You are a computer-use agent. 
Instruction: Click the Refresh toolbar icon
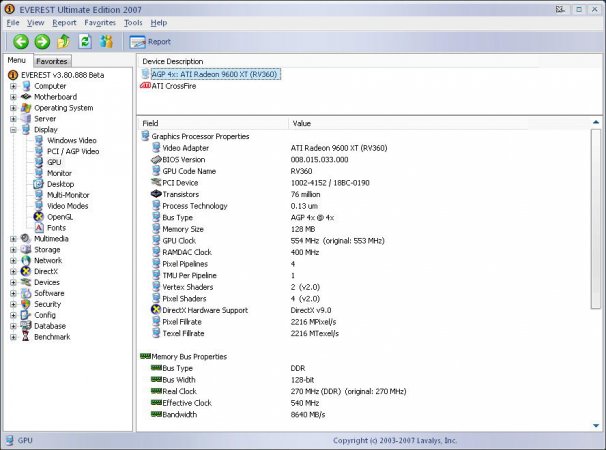coord(85,41)
